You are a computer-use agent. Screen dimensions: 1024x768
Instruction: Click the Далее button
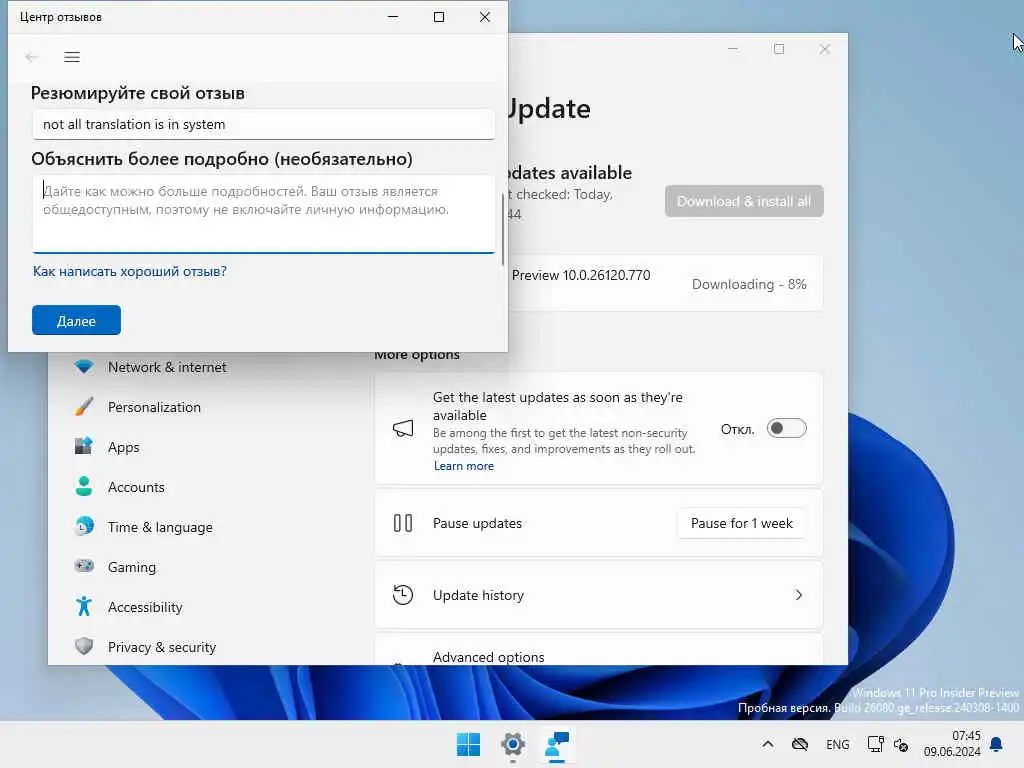pos(76,320)
